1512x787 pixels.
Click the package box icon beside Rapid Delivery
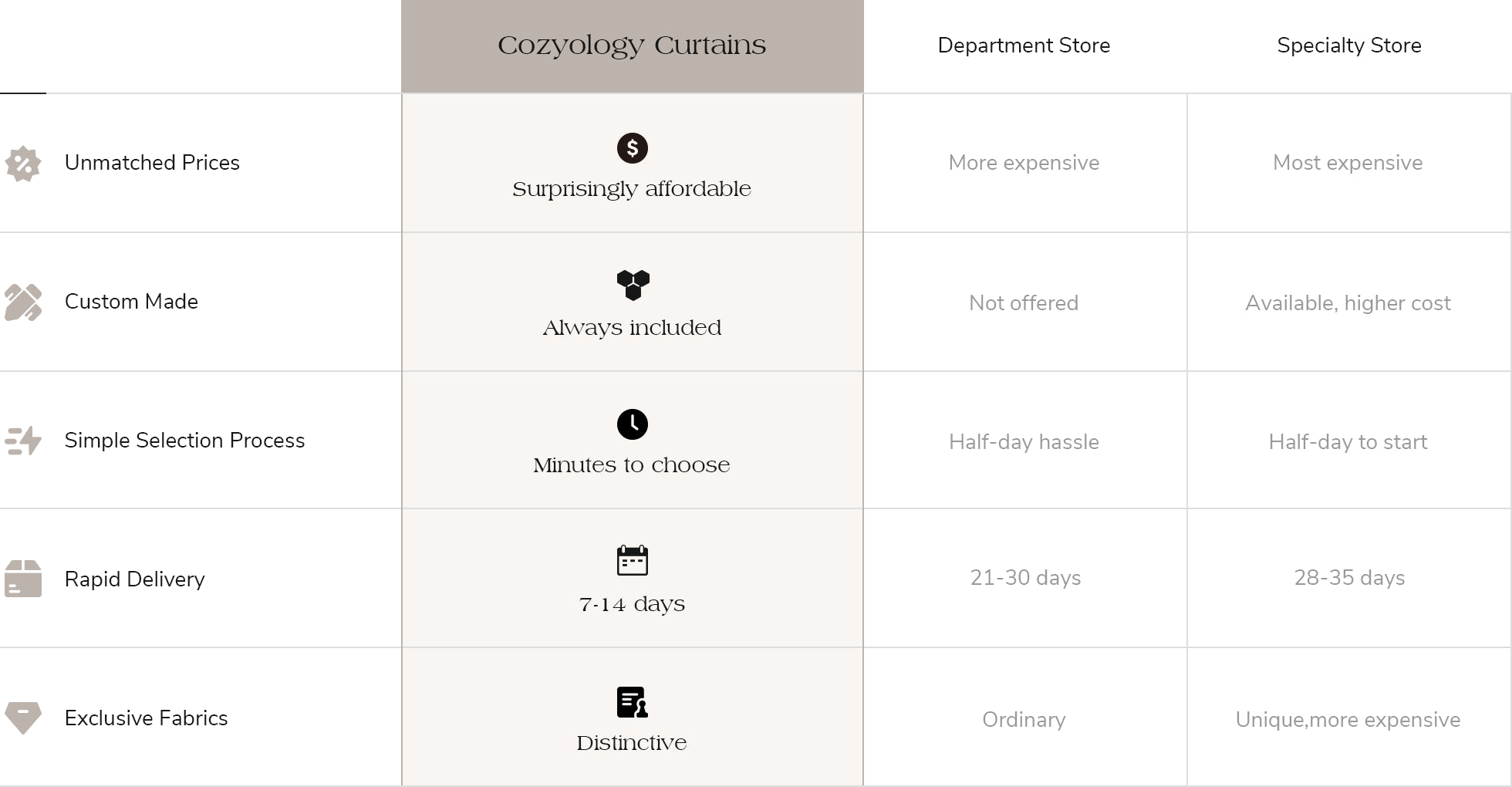tap(23, 579)
